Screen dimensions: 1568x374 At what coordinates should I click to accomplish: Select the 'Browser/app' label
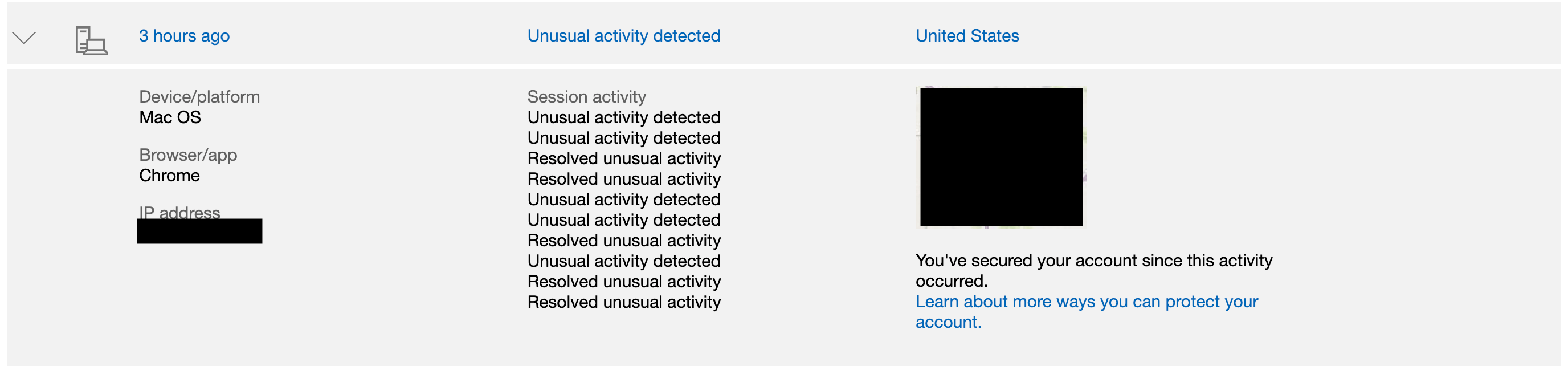click(188, 155)
